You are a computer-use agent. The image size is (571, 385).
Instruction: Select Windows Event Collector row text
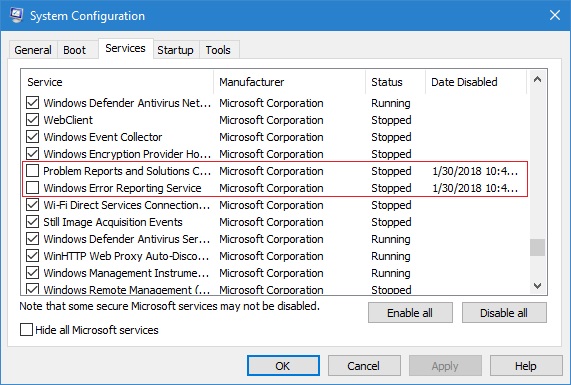click(x=103, y=137)
